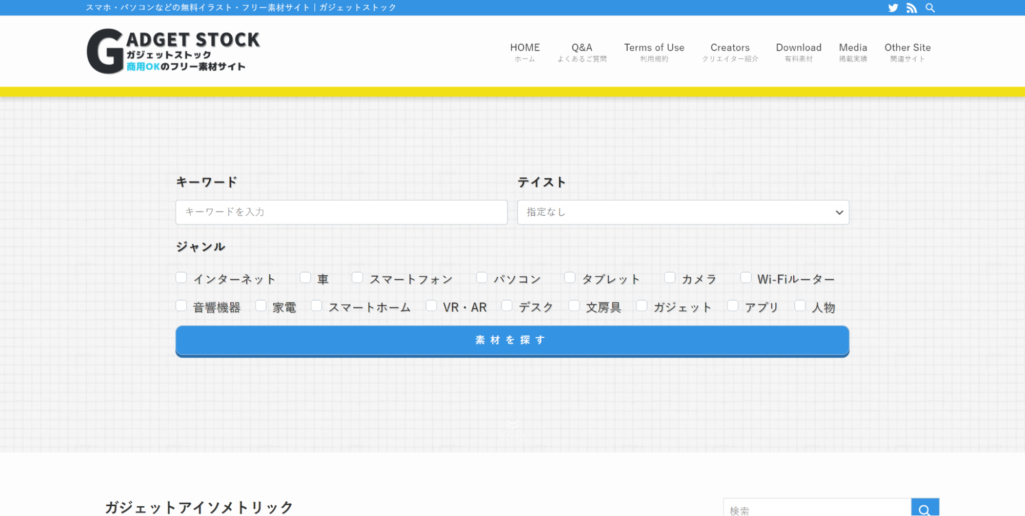This screenshot has height=516, width=1025.
Task: Click the RSS feed icon
Action: click(x=911, y=8)
